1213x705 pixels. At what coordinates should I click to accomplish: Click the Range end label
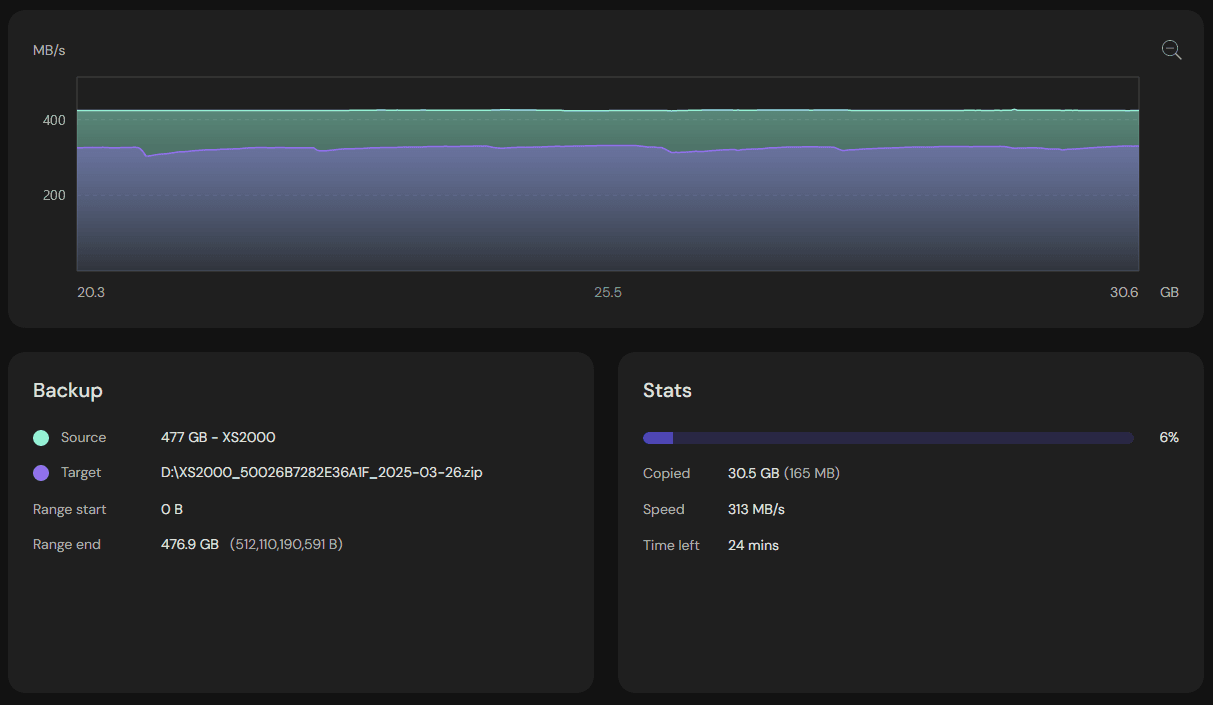pyautogui.click(x=67, y=545)
